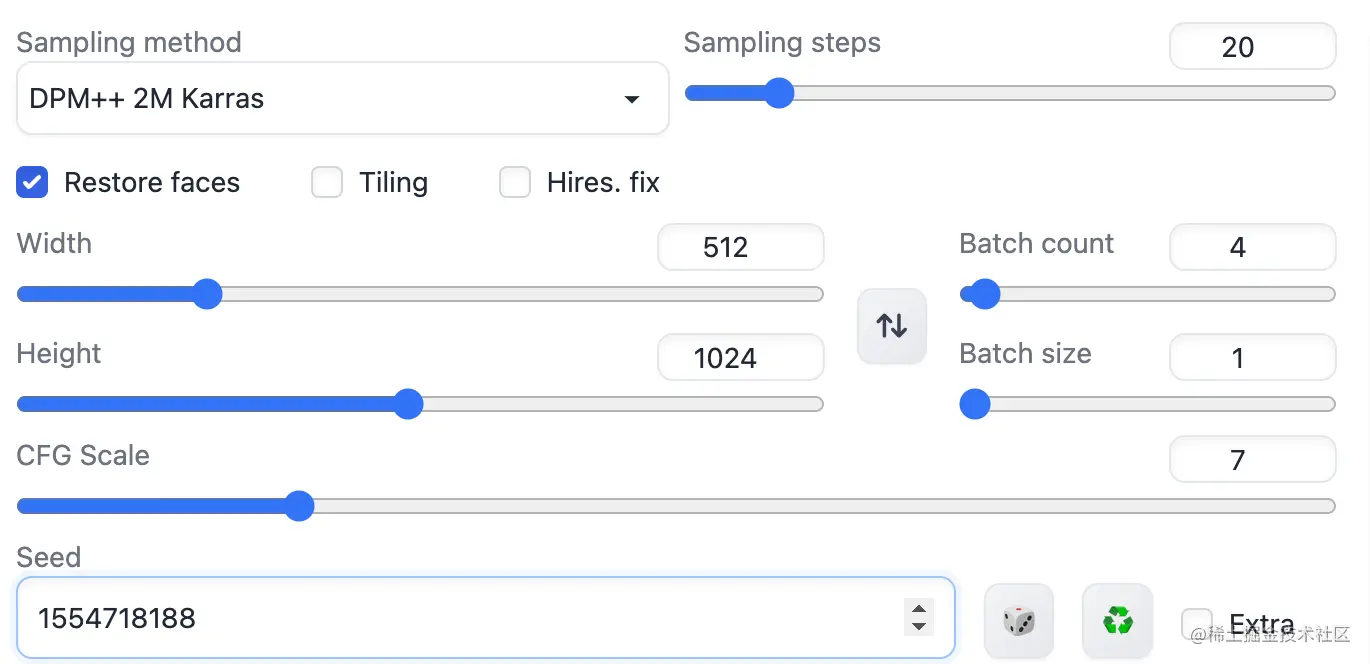
Task: Decrement the seed value with down arrow
Action: (x=918, y=627)
